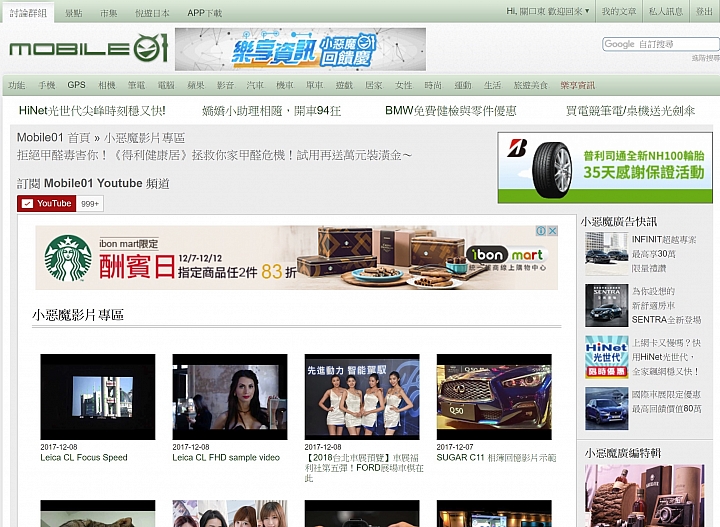Image resolution: width=720 pixels, height=527 pixels.
Task: Open the 女性 category menu
Action: click(x=404, y=85)
